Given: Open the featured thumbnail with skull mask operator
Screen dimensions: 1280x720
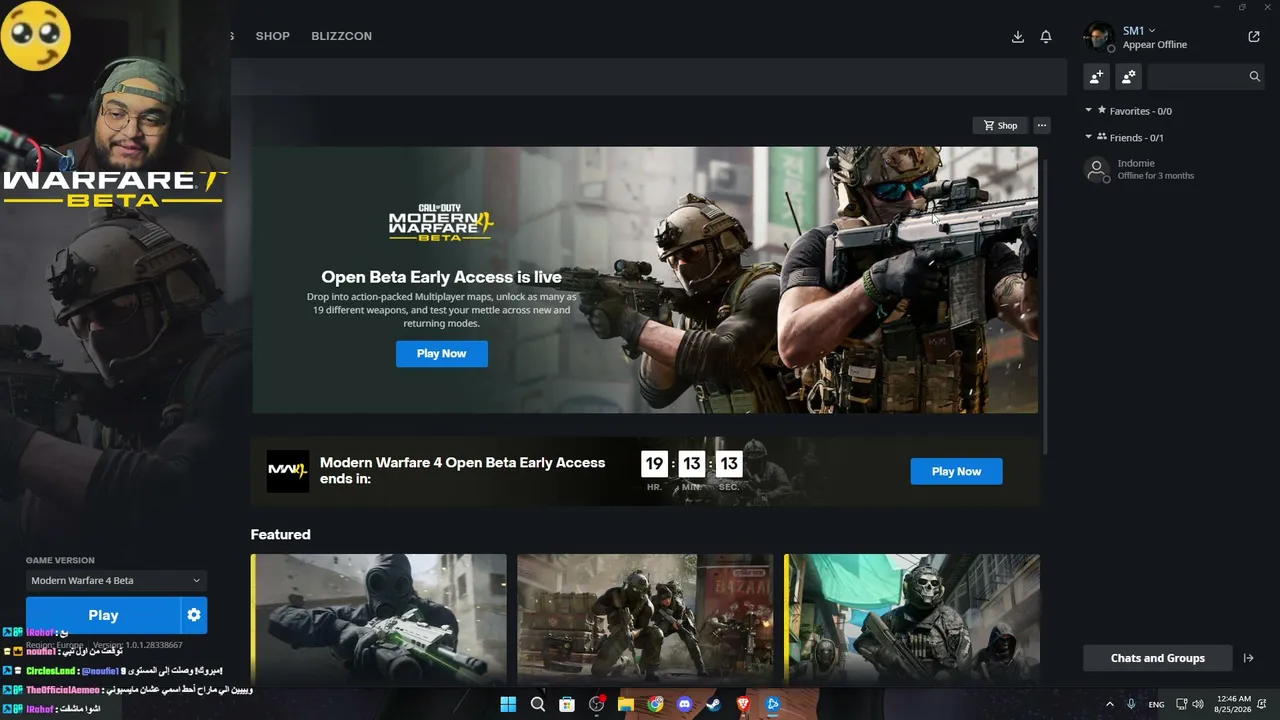Looking at the screenshot, I should tap(912, 619).
